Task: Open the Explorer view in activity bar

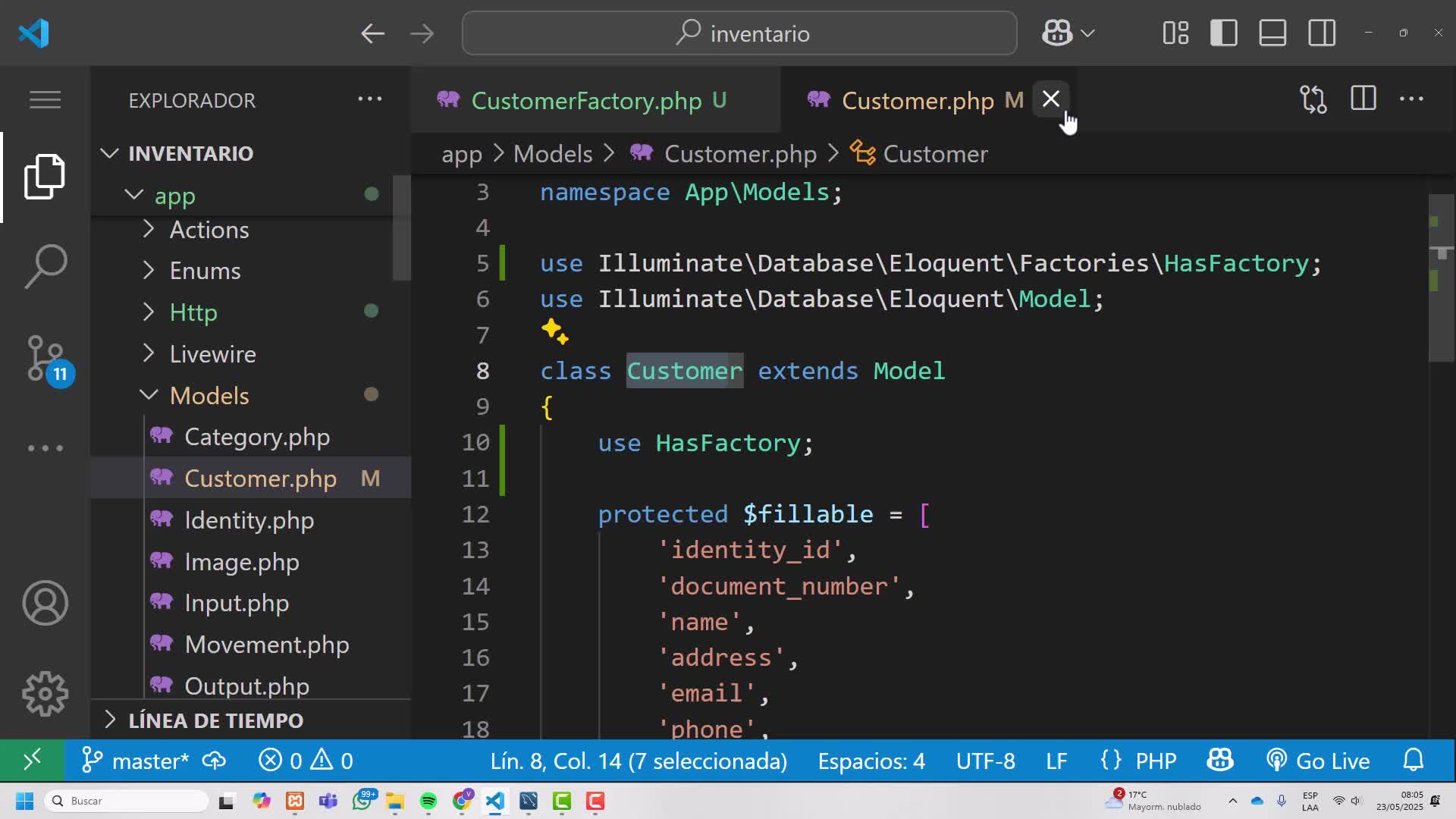Action: click(x=45, y=177)
